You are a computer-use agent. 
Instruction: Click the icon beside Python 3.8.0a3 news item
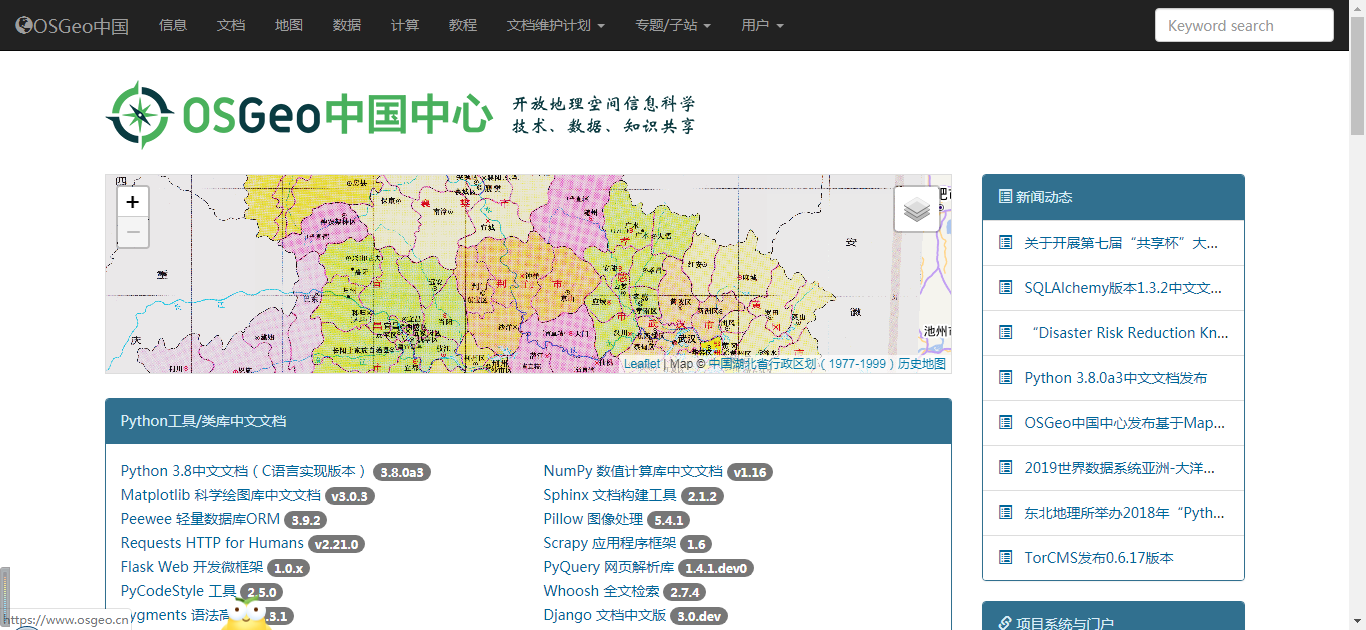[x=1005, y=378]
